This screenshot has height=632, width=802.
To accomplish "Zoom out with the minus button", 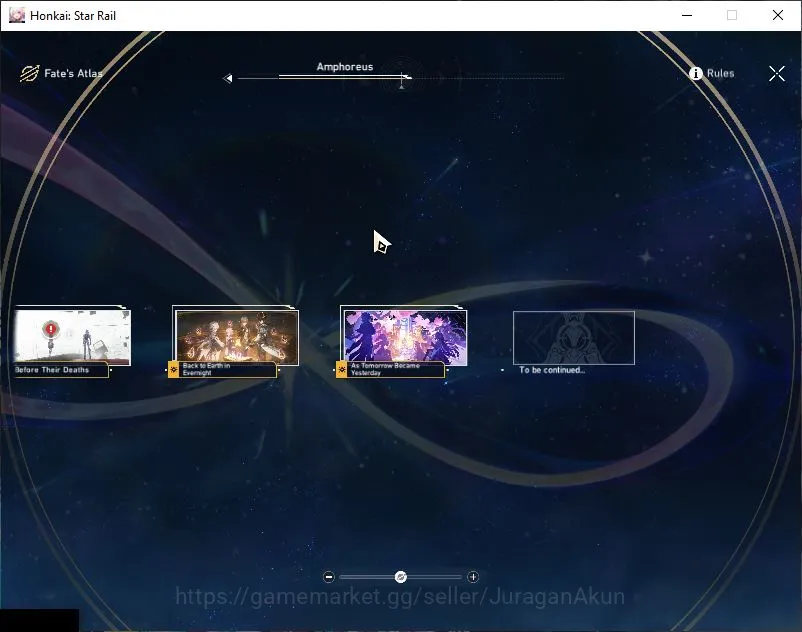I will (329, 577).
